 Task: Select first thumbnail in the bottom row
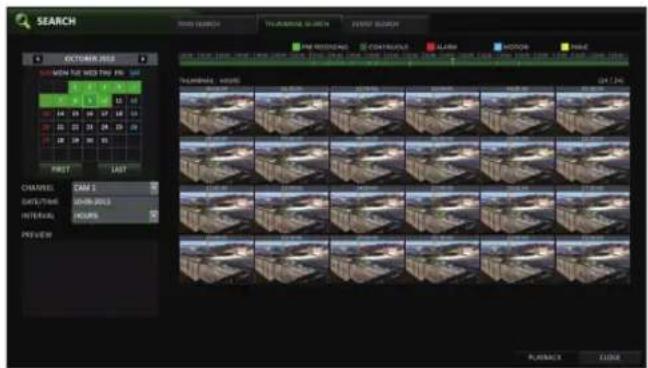click(217, 260)
